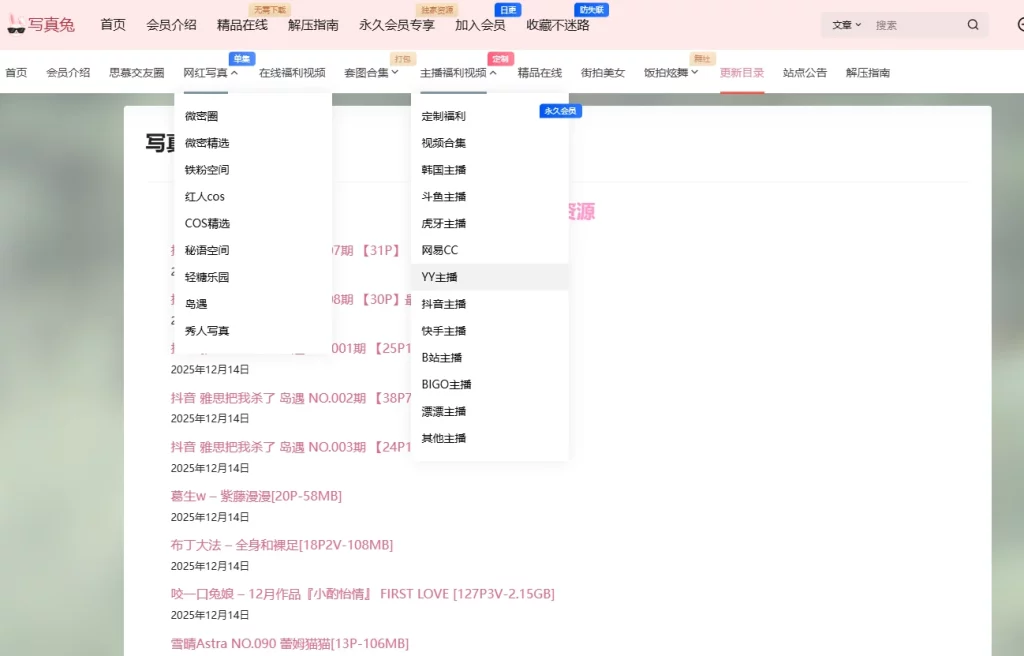
Task: Select YY主播 from the submenu
Action: pos(440,277)
